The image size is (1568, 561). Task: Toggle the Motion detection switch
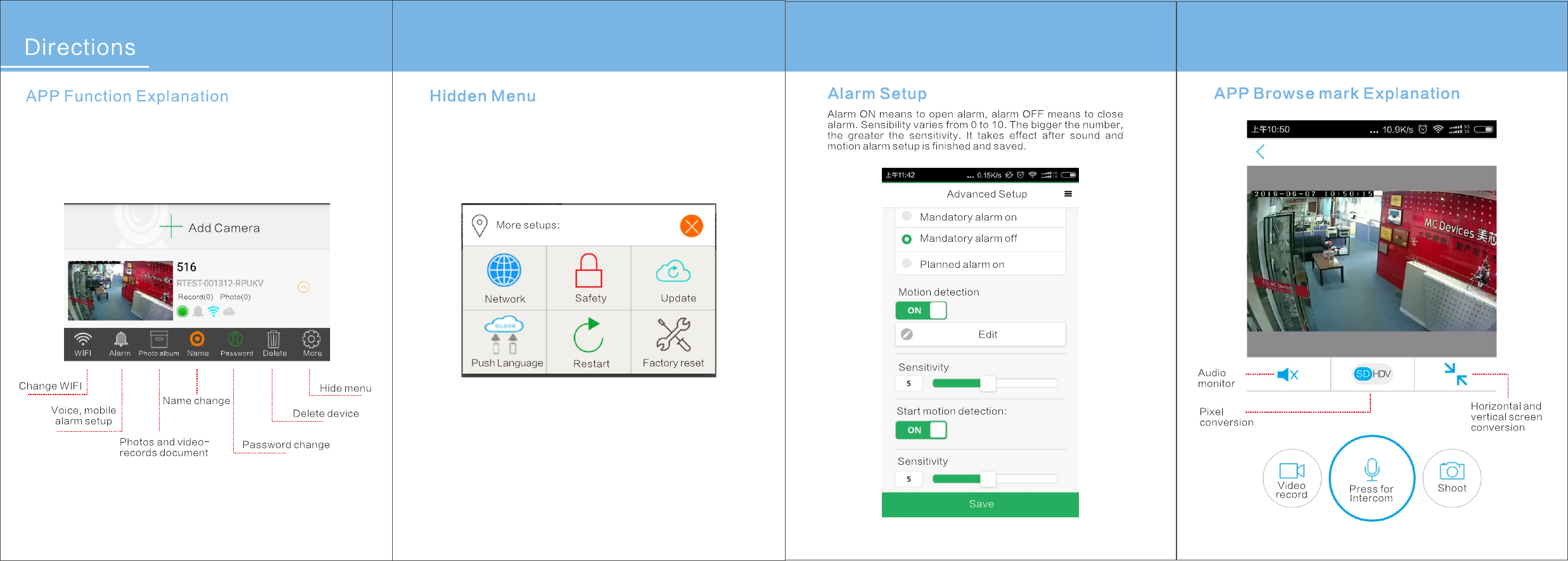(921, 310)
